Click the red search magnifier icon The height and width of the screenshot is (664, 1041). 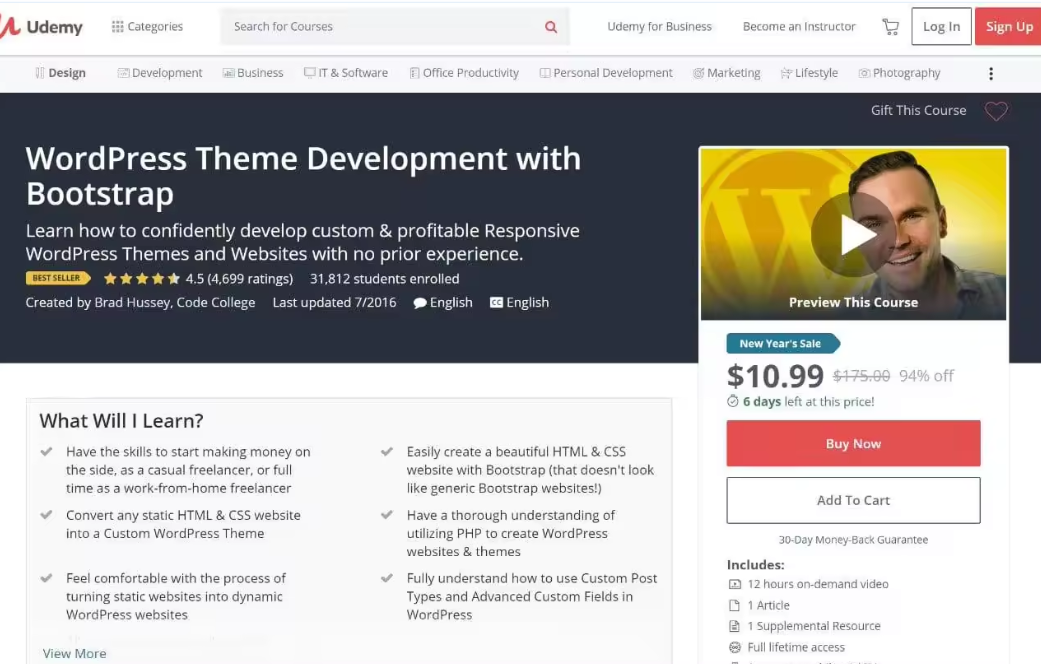point(551,27)
